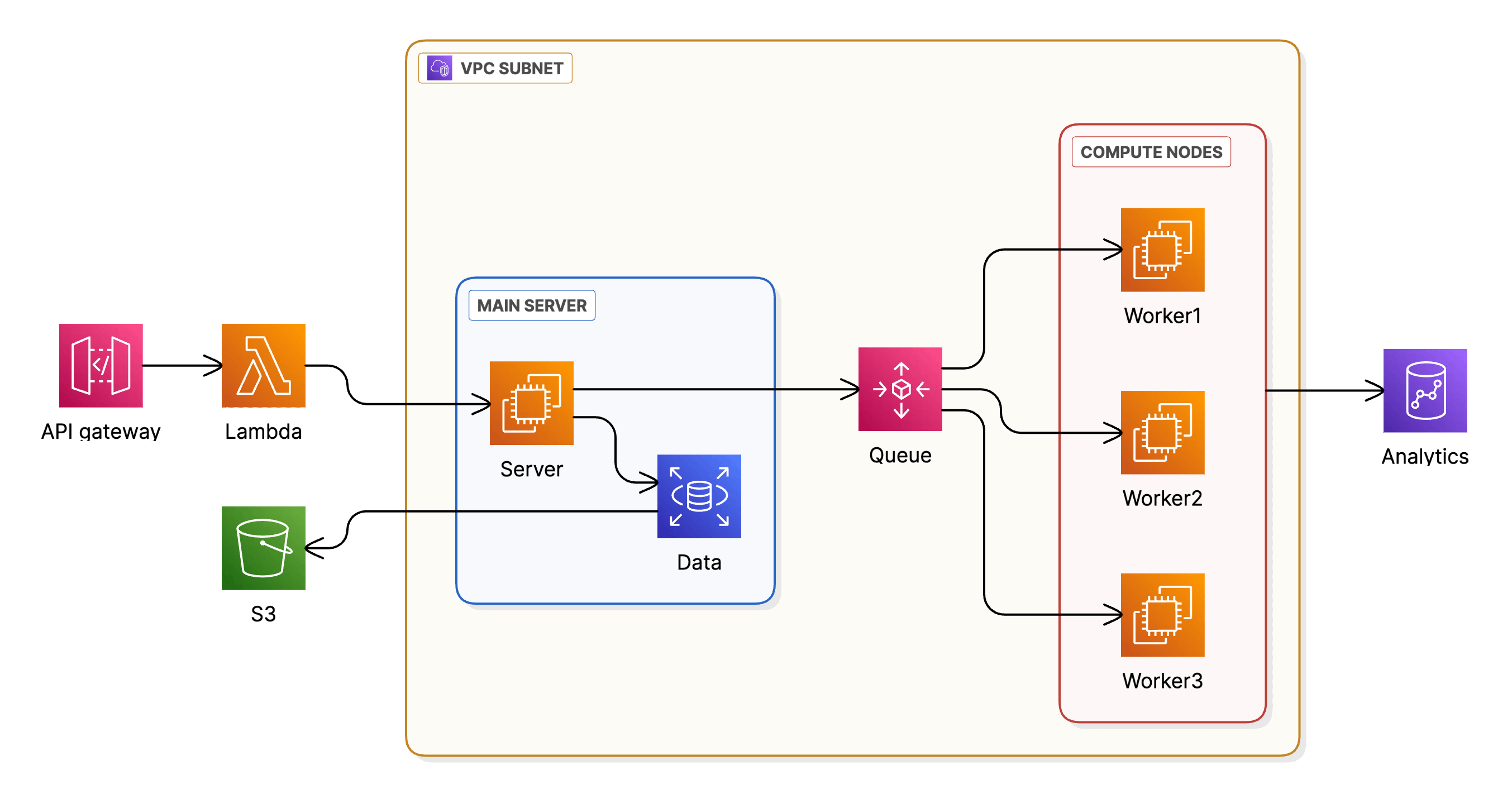
Task: Select the 'Lambda' text label
Action: point(264,432)
